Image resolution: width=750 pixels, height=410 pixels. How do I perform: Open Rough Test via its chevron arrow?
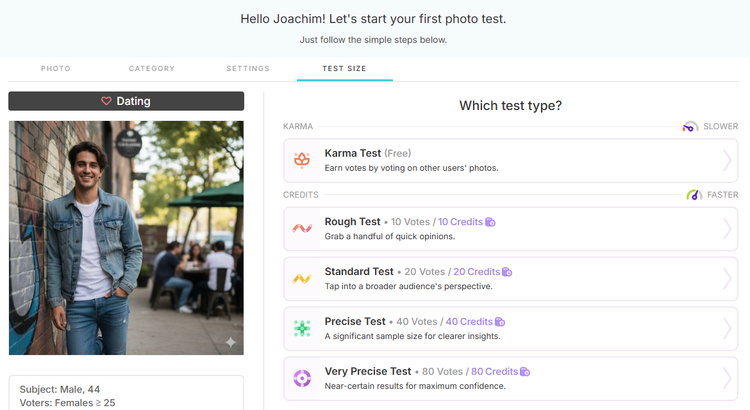click(727, 229)
